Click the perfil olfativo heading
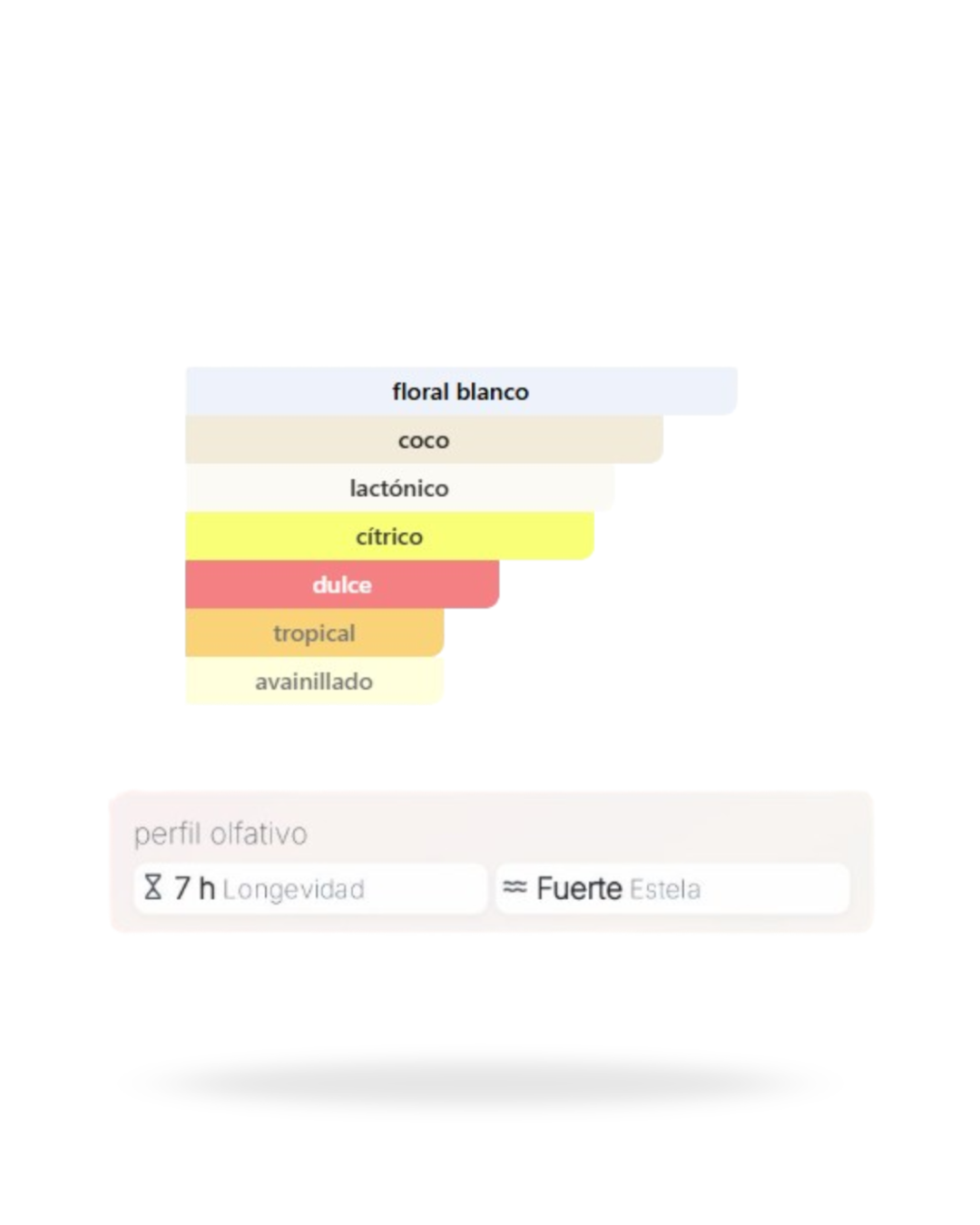 (x=220, y=834)
